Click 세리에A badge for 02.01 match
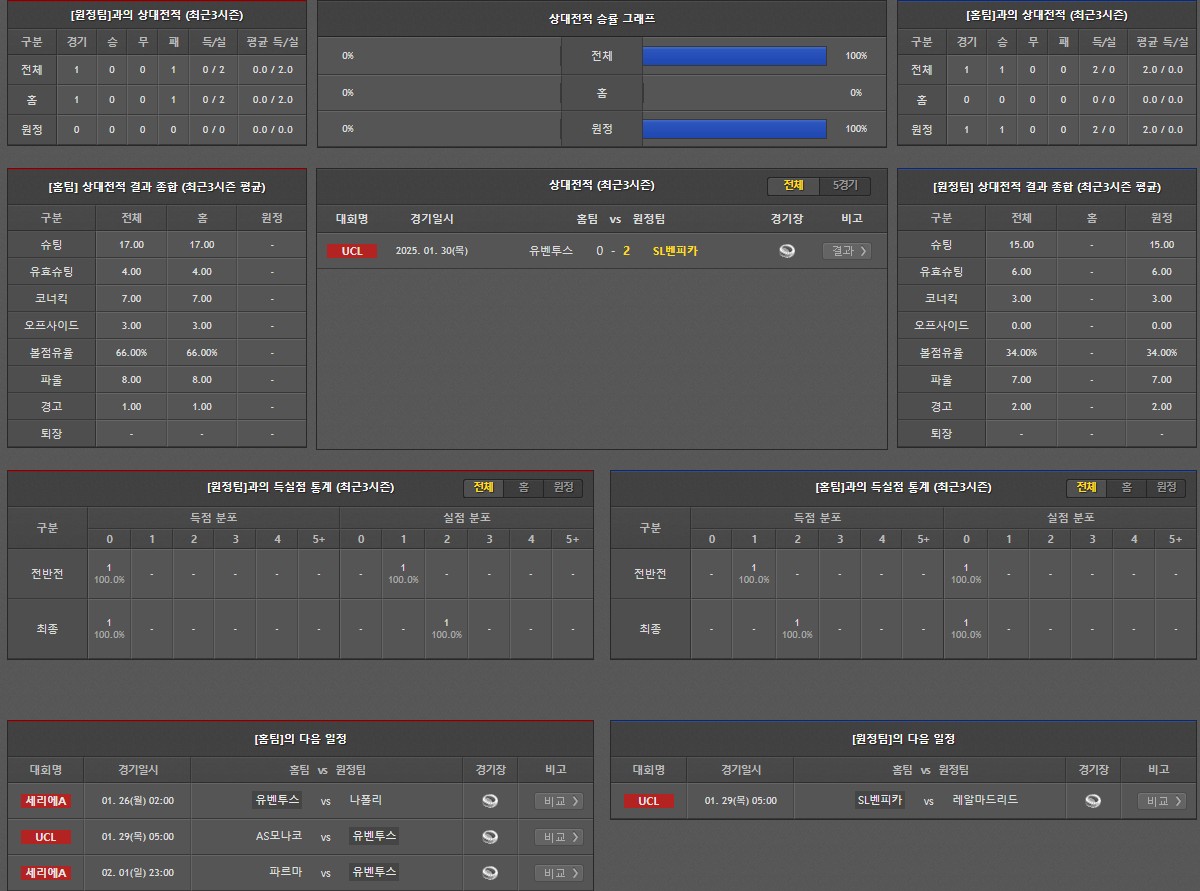1200x891 pixels. click(46, 873)
